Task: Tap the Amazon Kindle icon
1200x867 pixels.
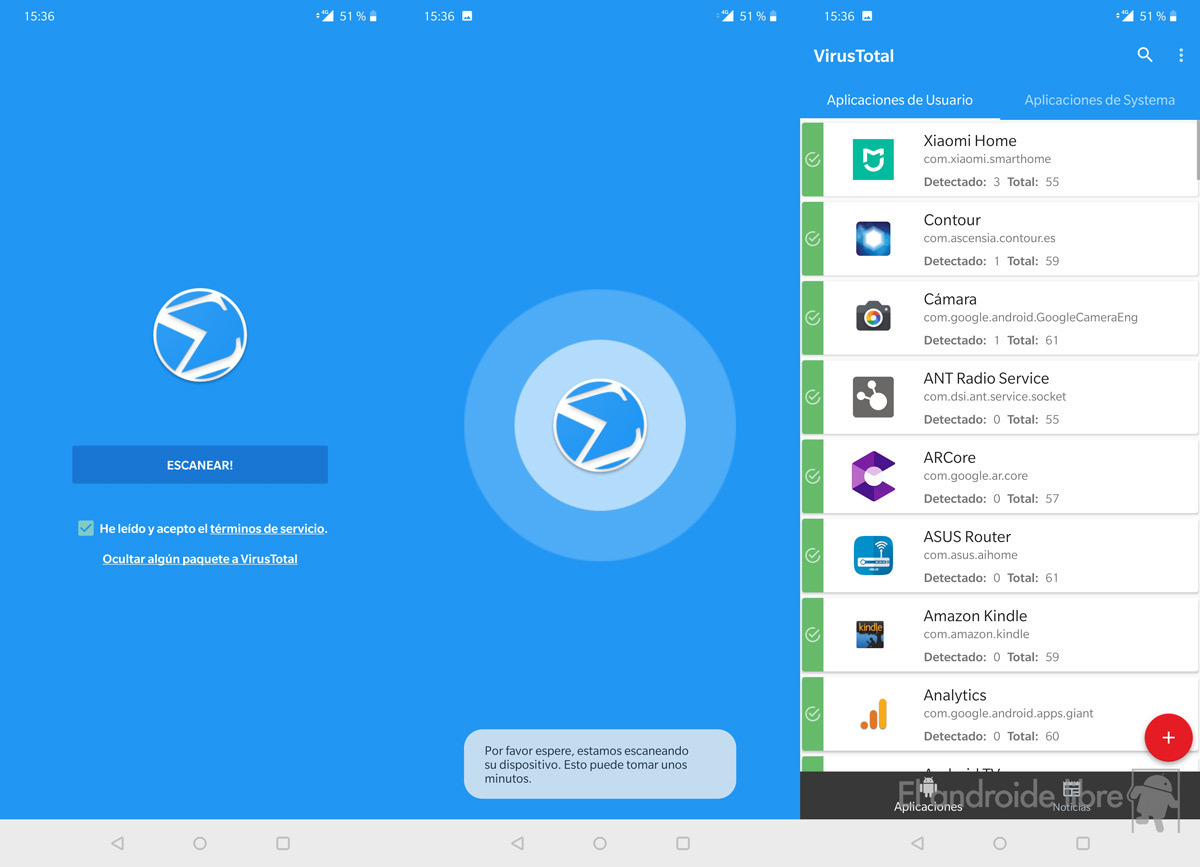Action: point(871,634)
